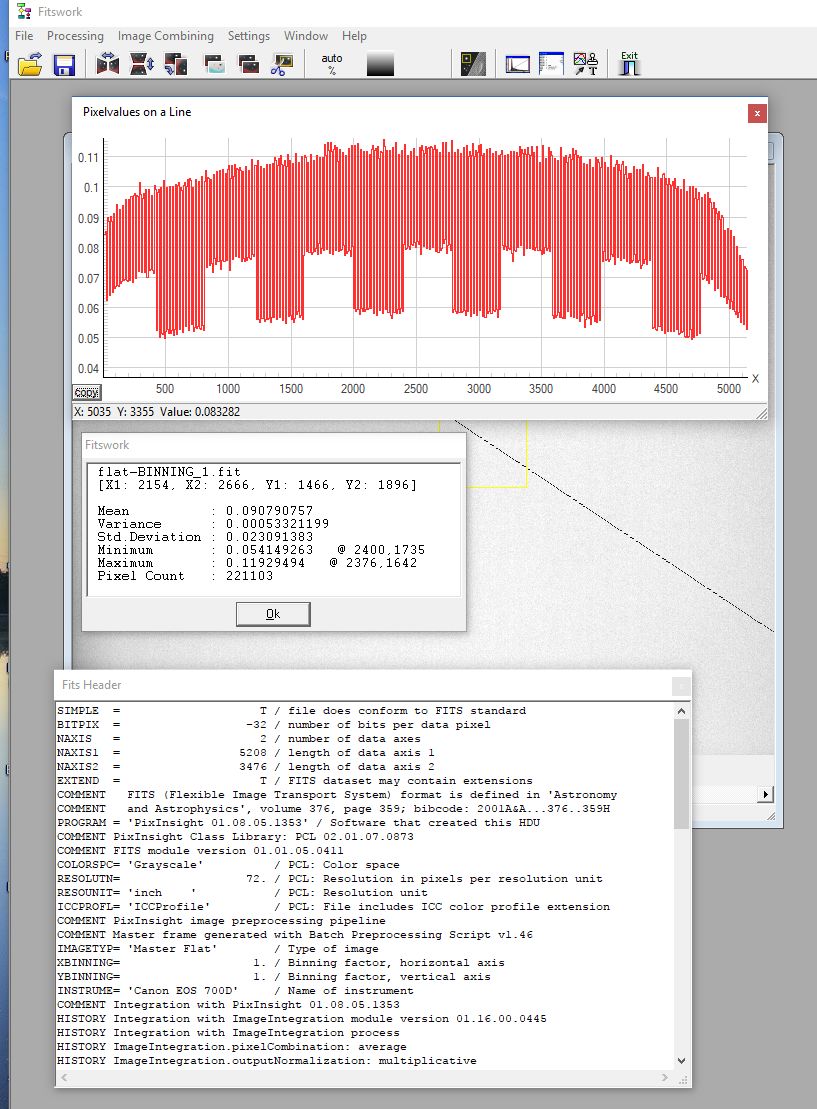Screen dimensions: 817x1109
Task: Save the image using the floppy disk icon
Action: point(64,65)
